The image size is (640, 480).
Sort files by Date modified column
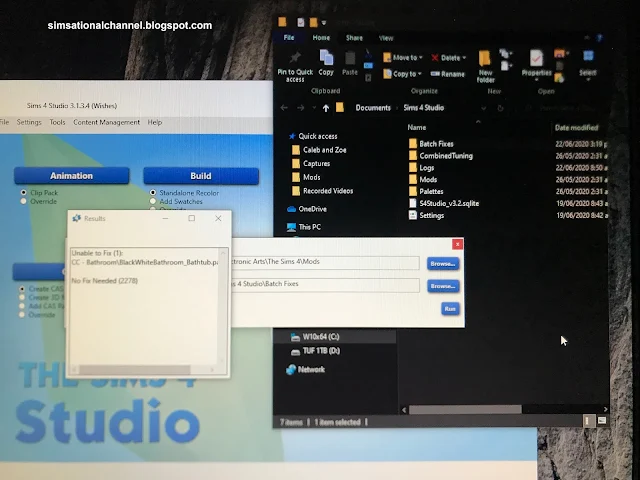tap(576, 128)
